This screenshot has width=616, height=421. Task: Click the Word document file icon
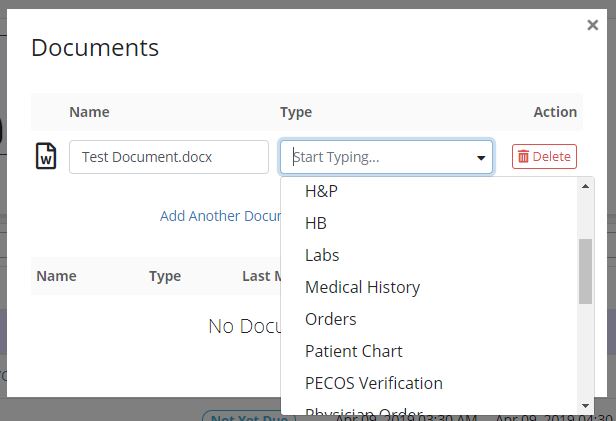pos(46,157)
